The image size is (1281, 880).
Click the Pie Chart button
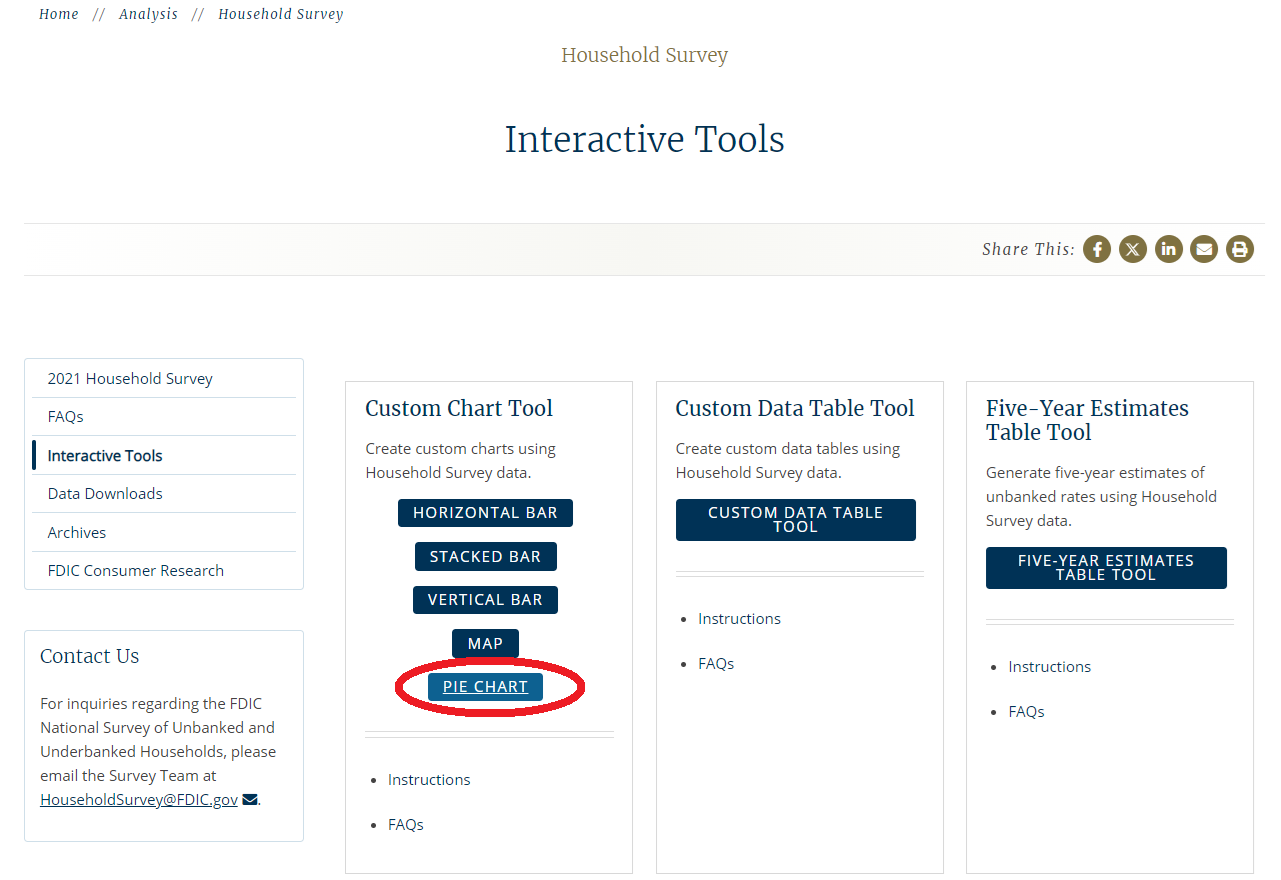pos(485,687)
